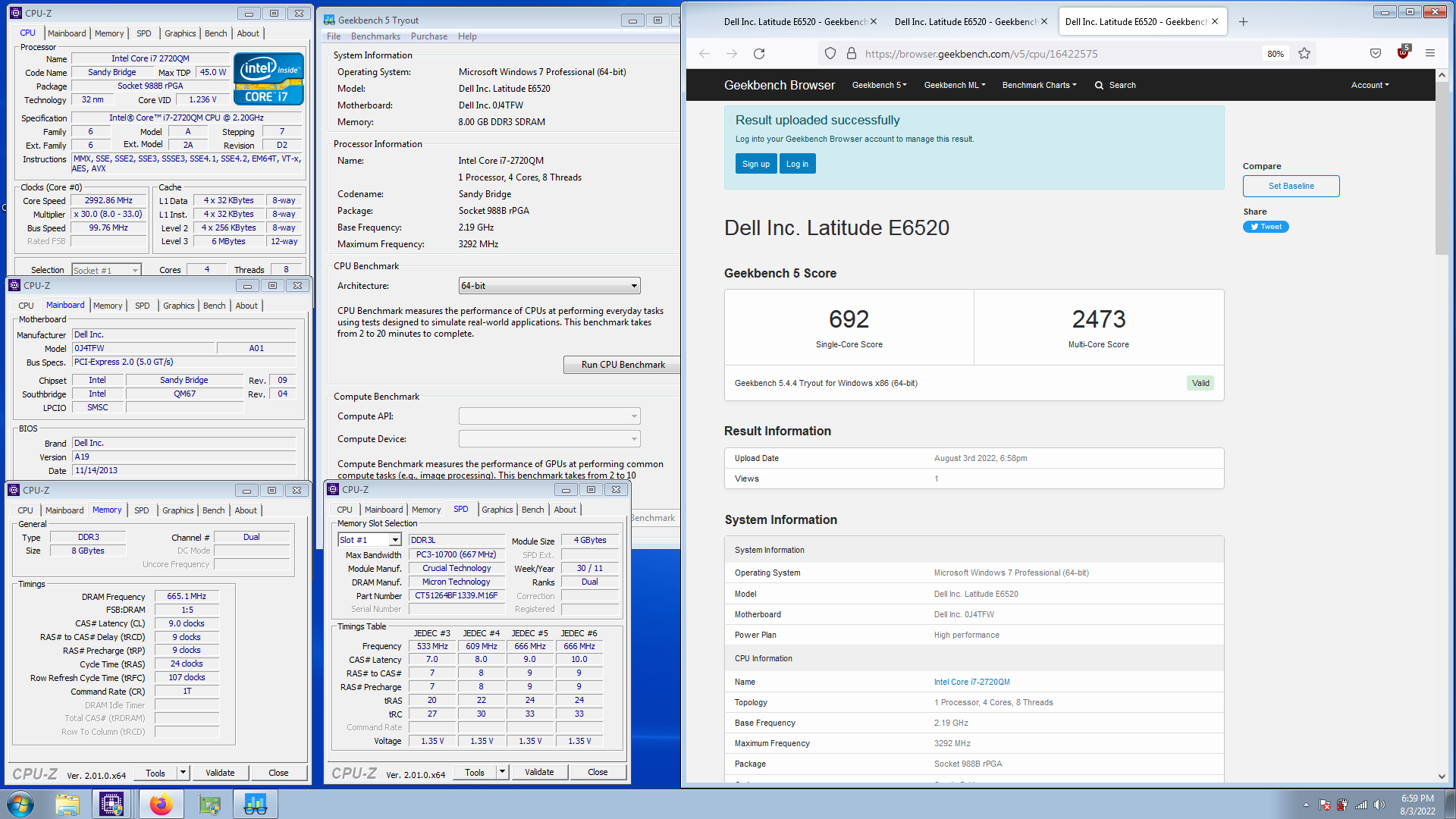Click the Action Center flag icon
1456x819 pixels.
click(x=1325, y=805)
